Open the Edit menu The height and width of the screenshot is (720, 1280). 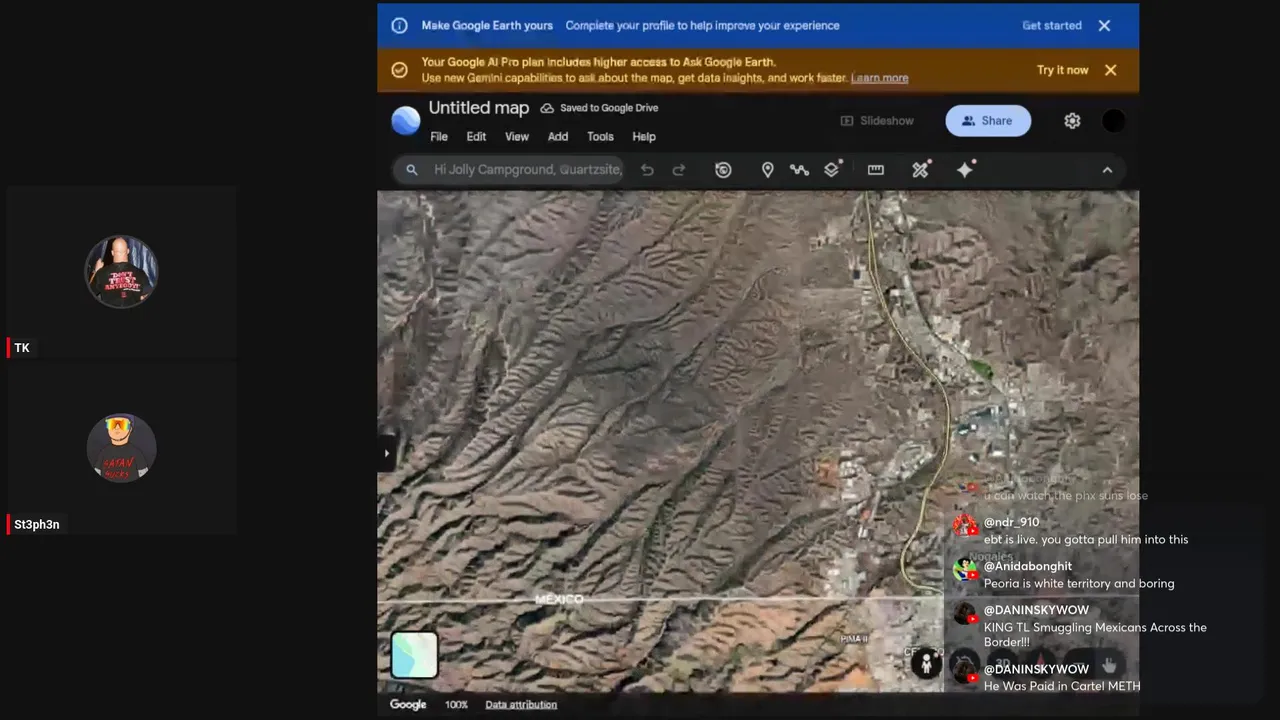click(x=476, y=137)
